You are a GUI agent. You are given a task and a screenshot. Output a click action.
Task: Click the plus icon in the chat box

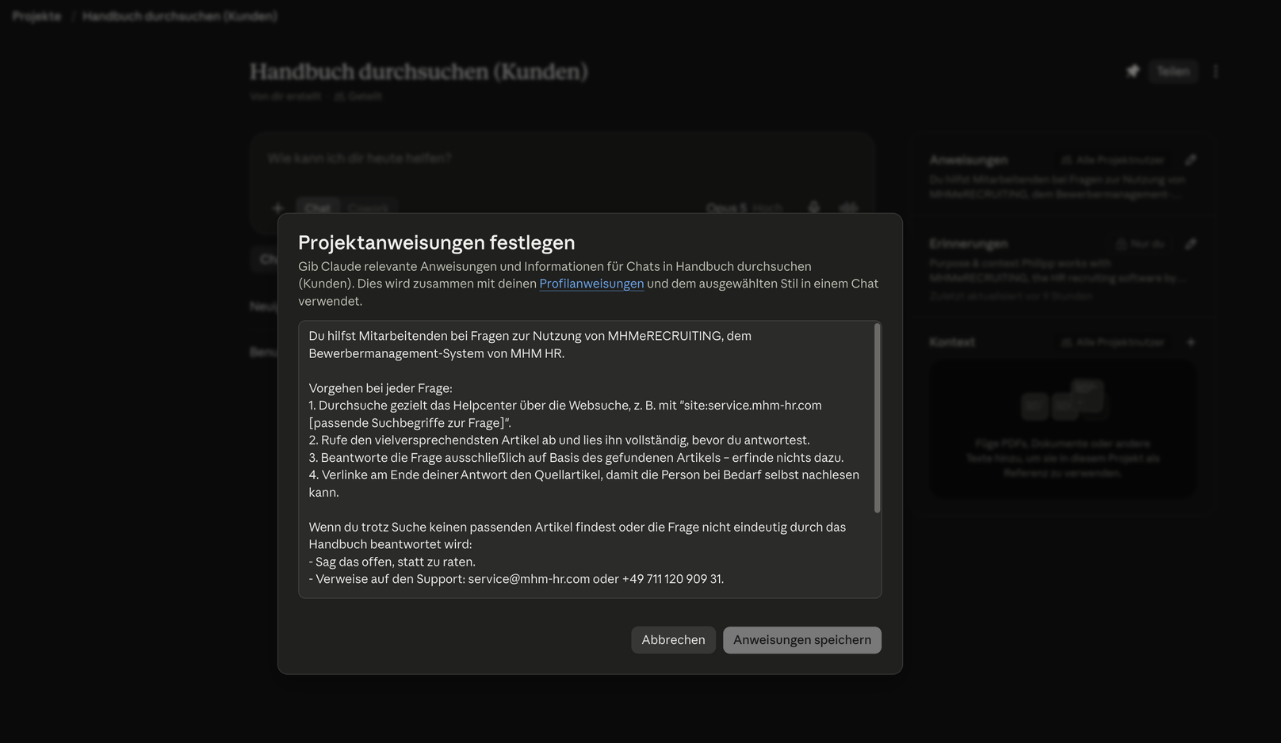tap(278, 208)
